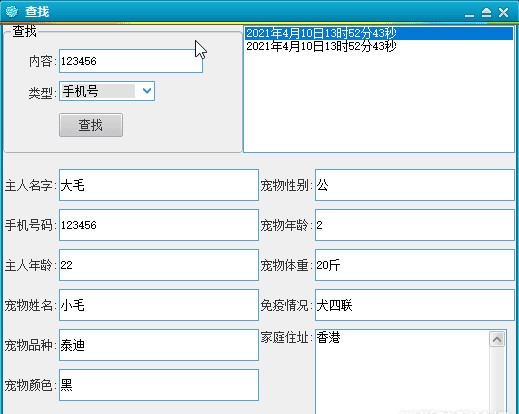Click the 宠物体重 field showing 20斤
The width and height of the screenshot is (519, 414).
pos(415,265)
